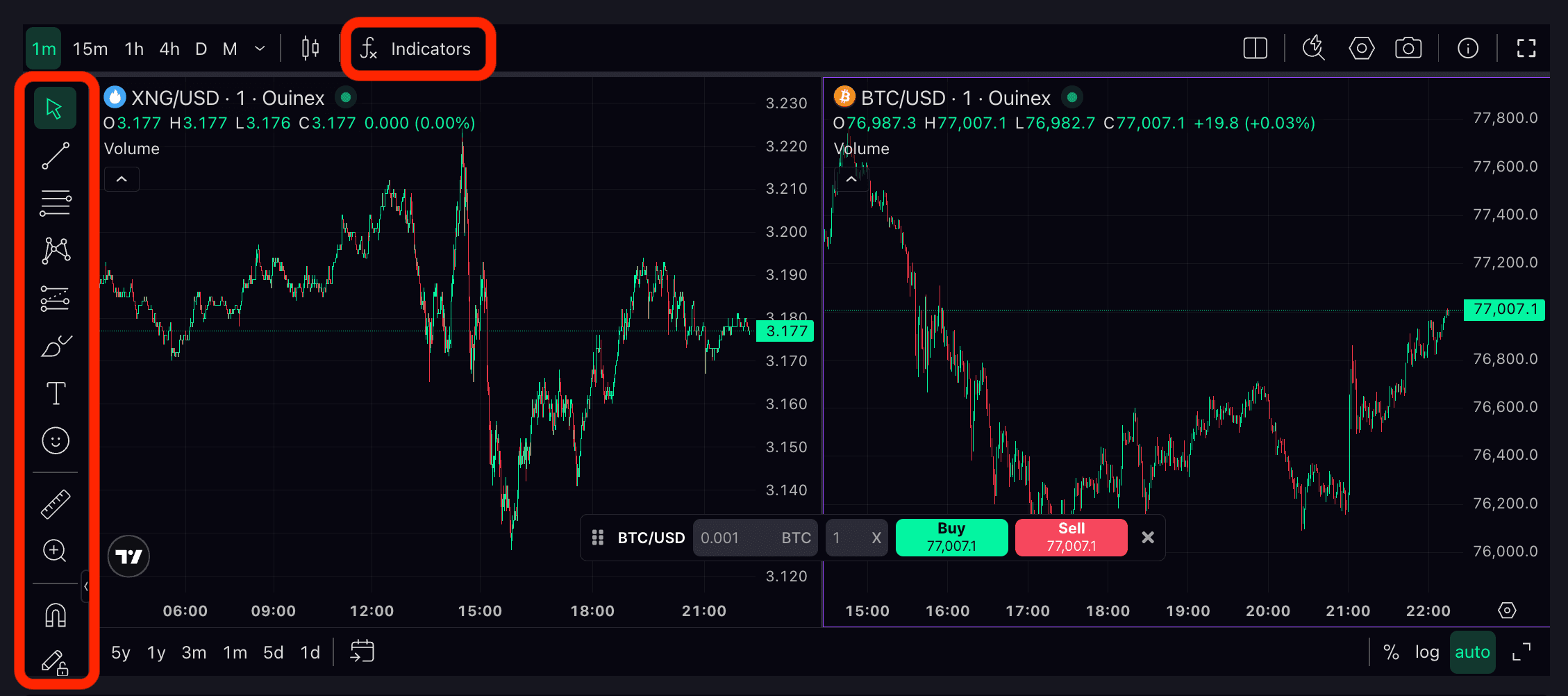Toggle the log scale mode

point(1427,652)
